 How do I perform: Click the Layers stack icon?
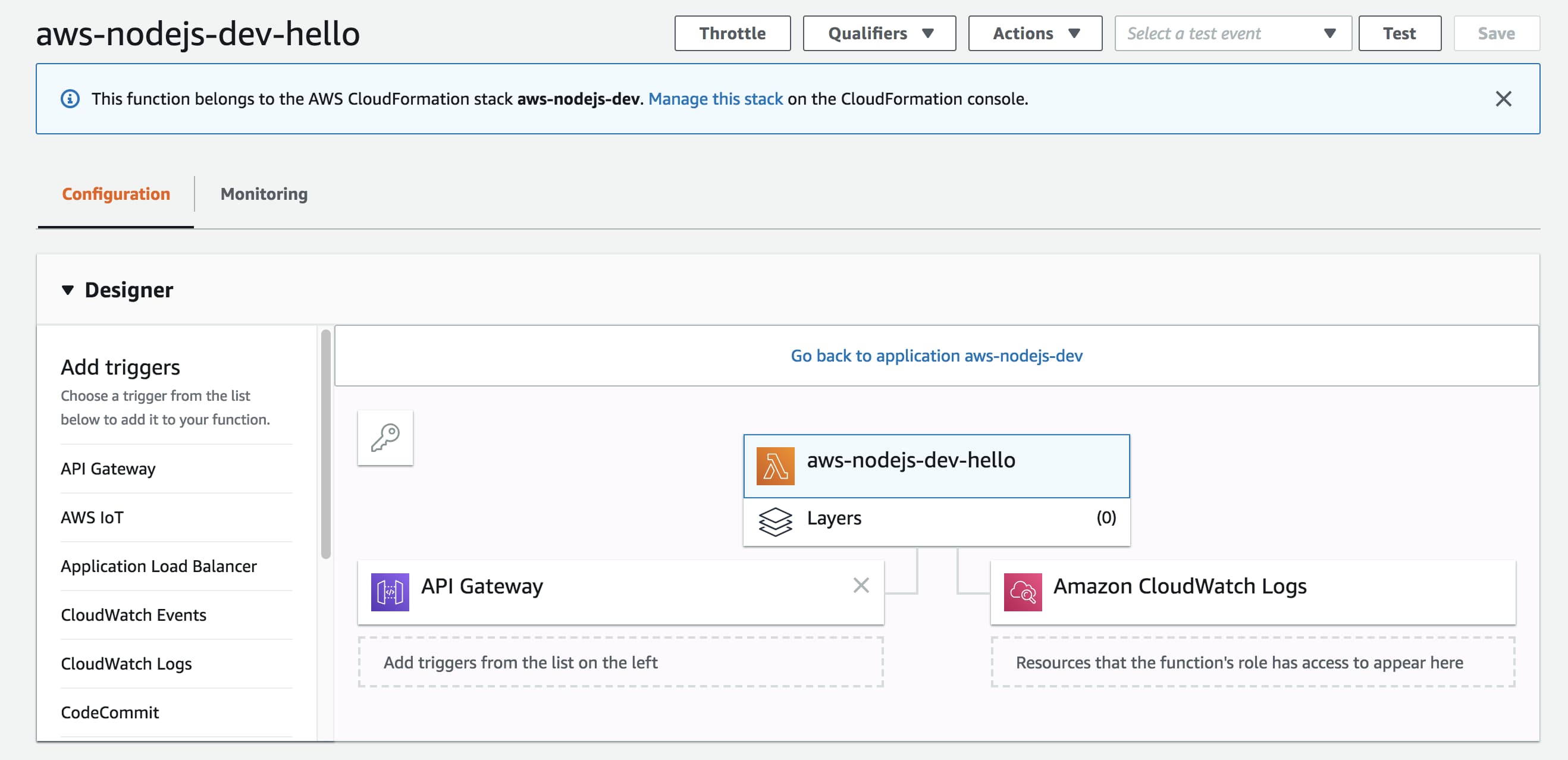click(x=775, y=521)
